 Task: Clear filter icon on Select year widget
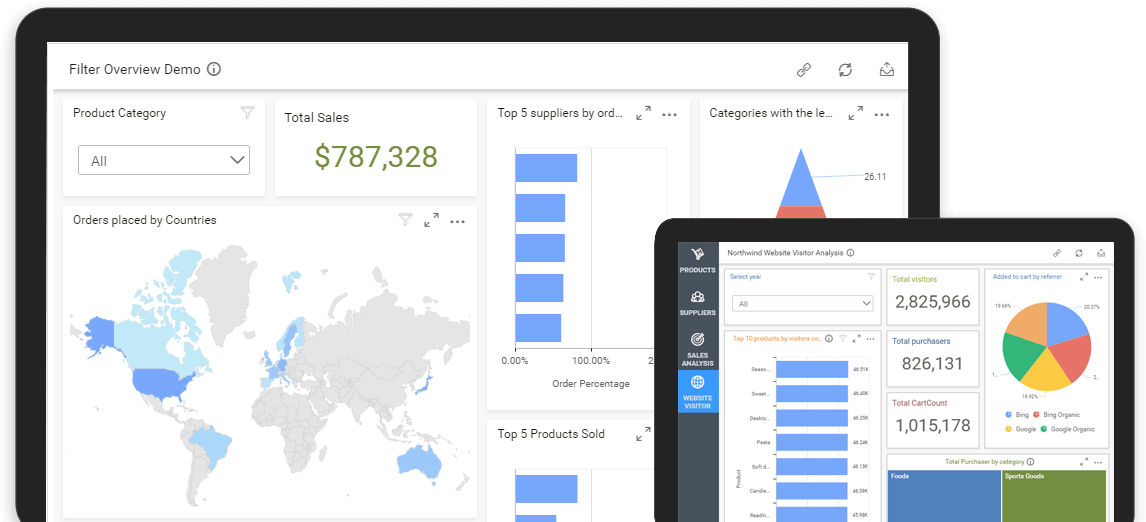pyautogui.click(x=870, y=277)
